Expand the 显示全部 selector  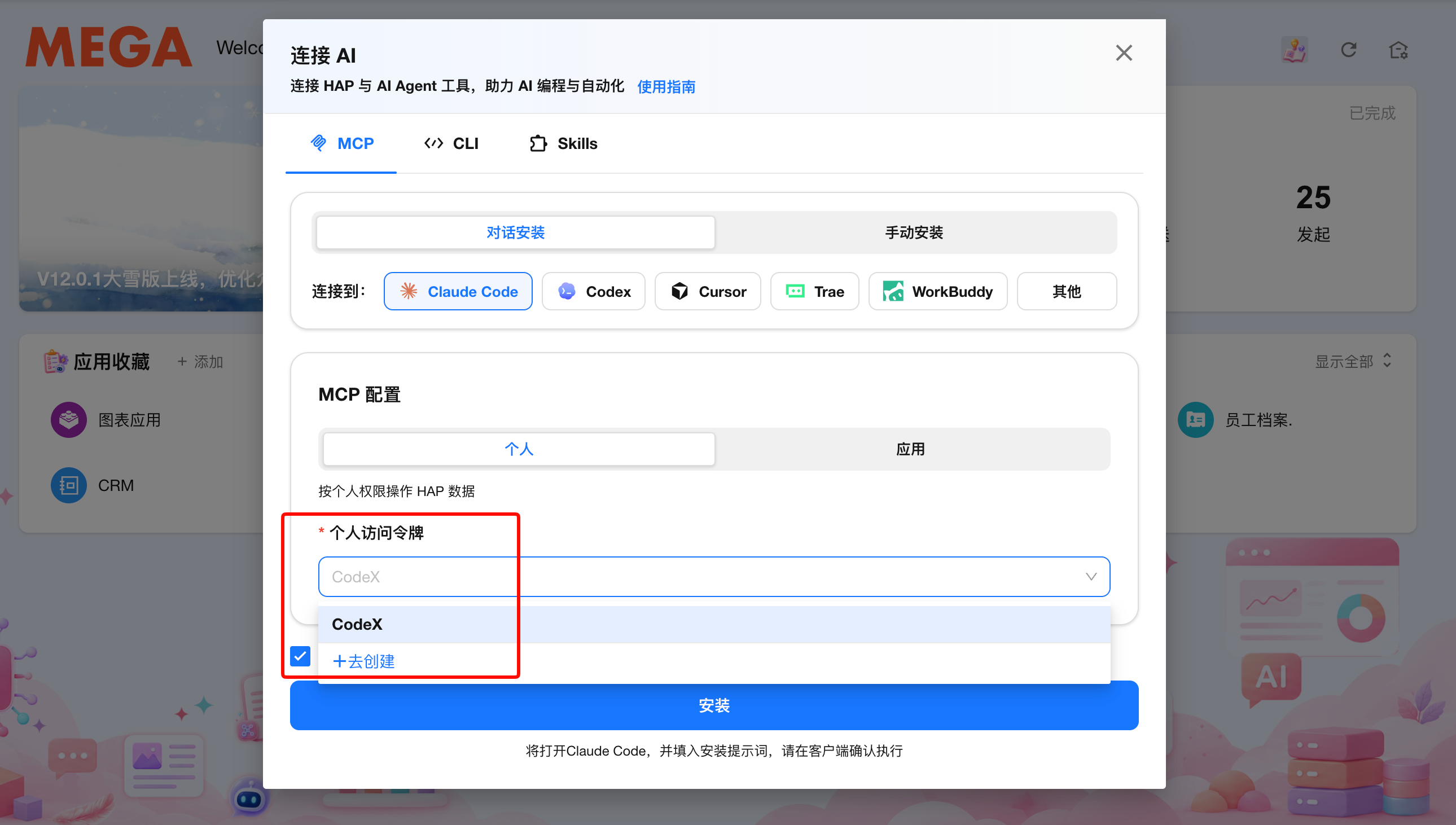click(1353, 361)
